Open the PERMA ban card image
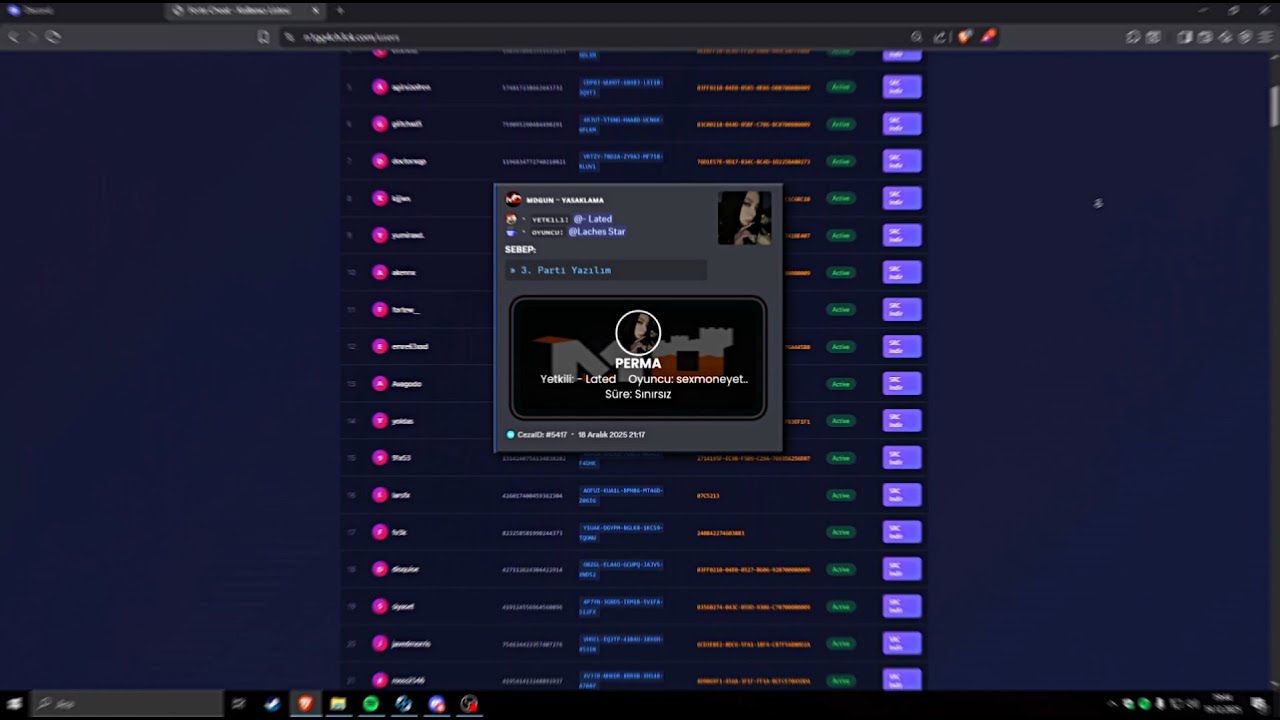Viewport: 1280px width, 720px height. tap(638, 358)
